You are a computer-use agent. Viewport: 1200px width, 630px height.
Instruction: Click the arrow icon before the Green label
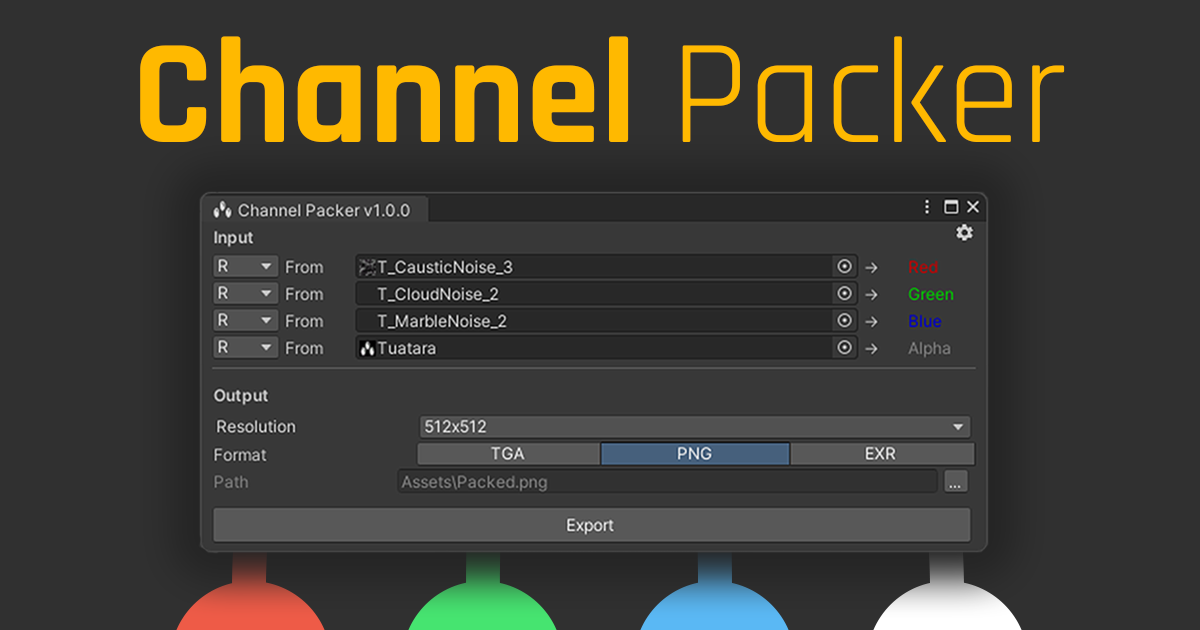(872, 293)
